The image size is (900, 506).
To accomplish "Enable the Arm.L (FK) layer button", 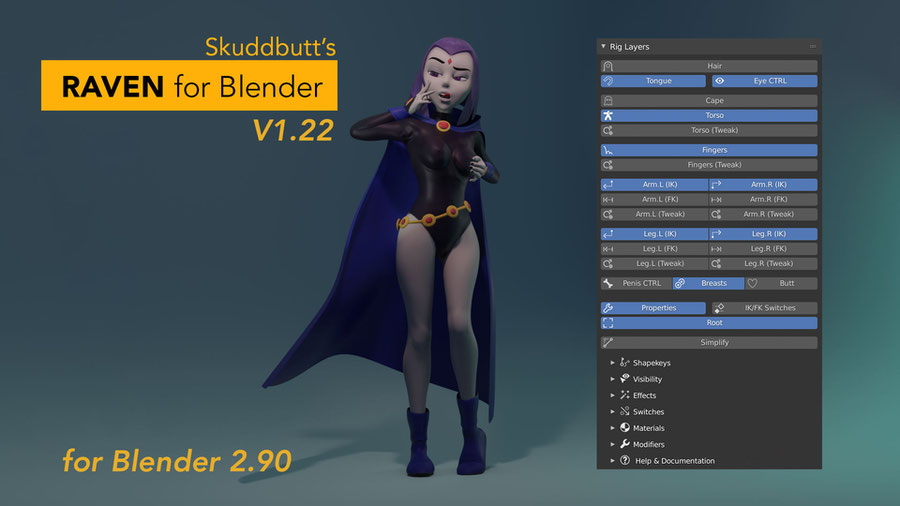I will (654, 199).
